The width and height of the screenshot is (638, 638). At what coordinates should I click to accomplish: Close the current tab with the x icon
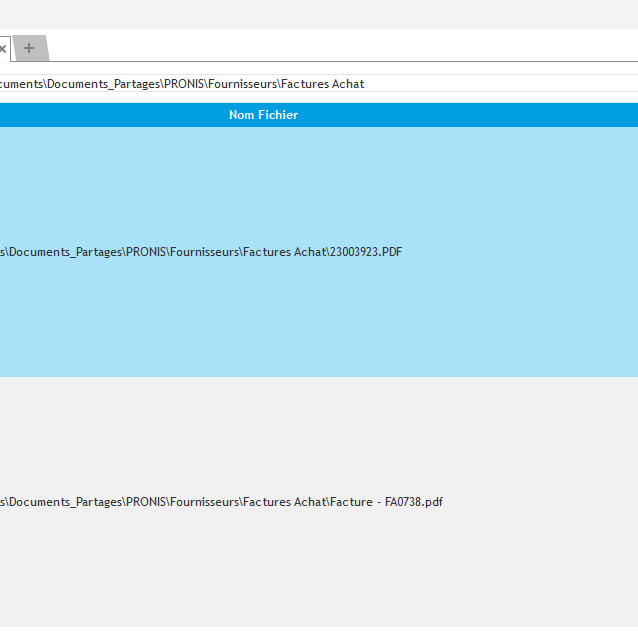tap(3, 48)
